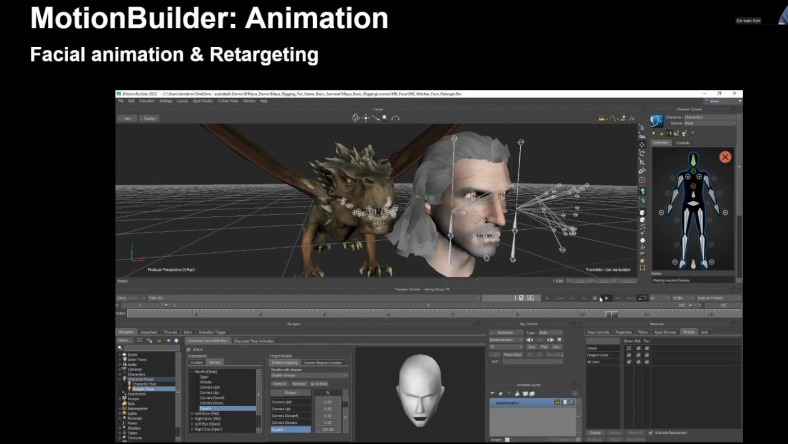
Task: Switch to the Character Face Animation tab
Action: click(254, 341)
